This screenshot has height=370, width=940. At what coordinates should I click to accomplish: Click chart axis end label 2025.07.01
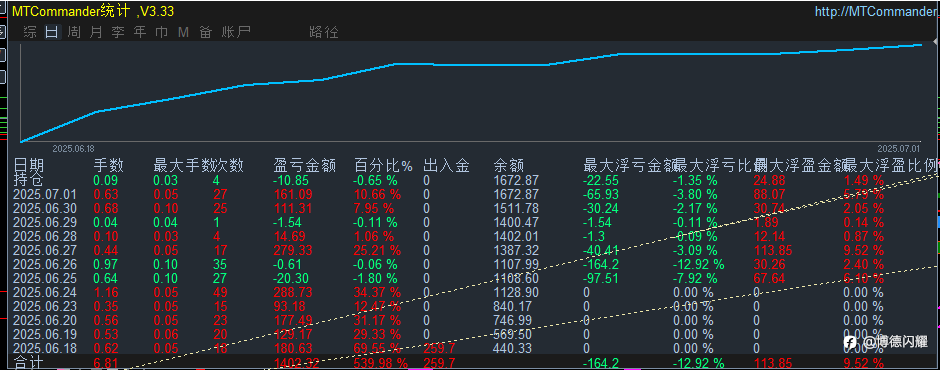[899, 148]
